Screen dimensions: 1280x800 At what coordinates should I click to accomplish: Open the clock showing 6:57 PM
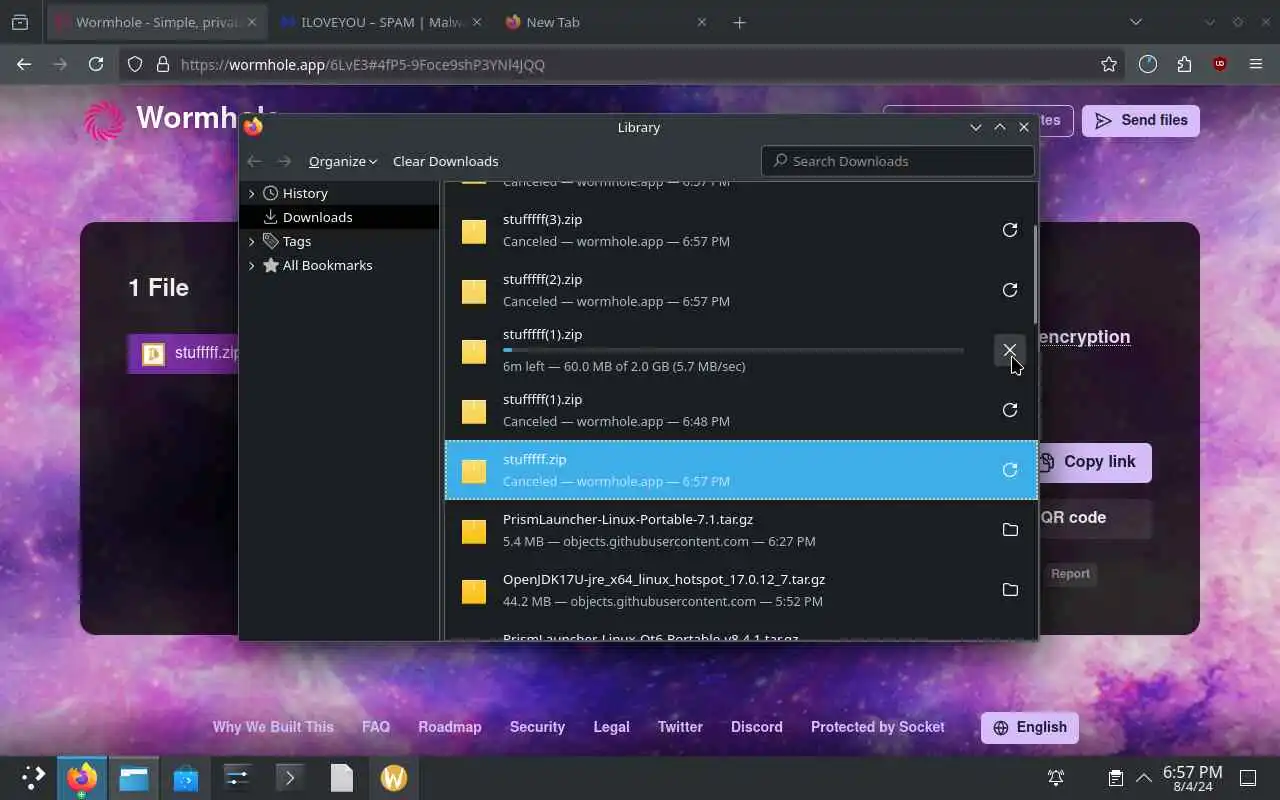tap(1192, 778)
